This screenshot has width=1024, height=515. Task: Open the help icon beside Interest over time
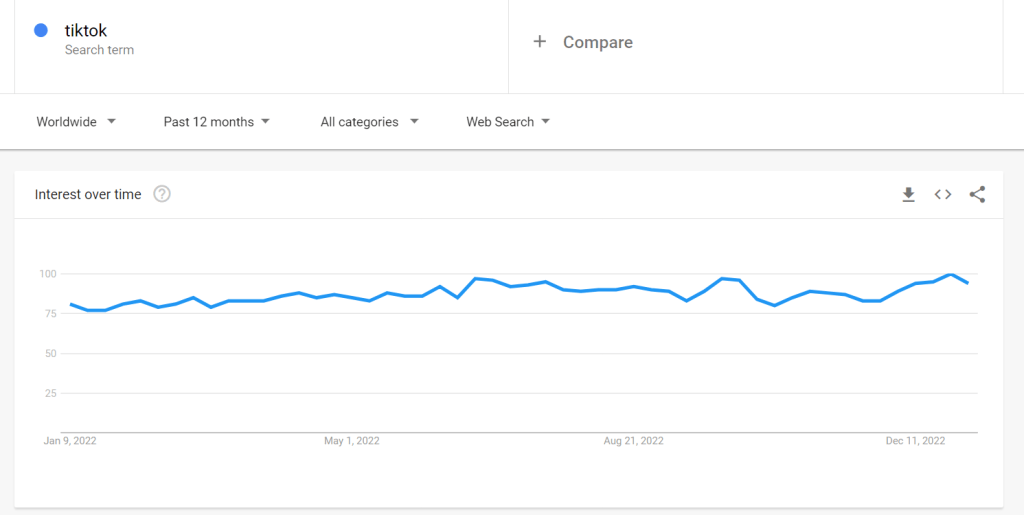(162, 194)
